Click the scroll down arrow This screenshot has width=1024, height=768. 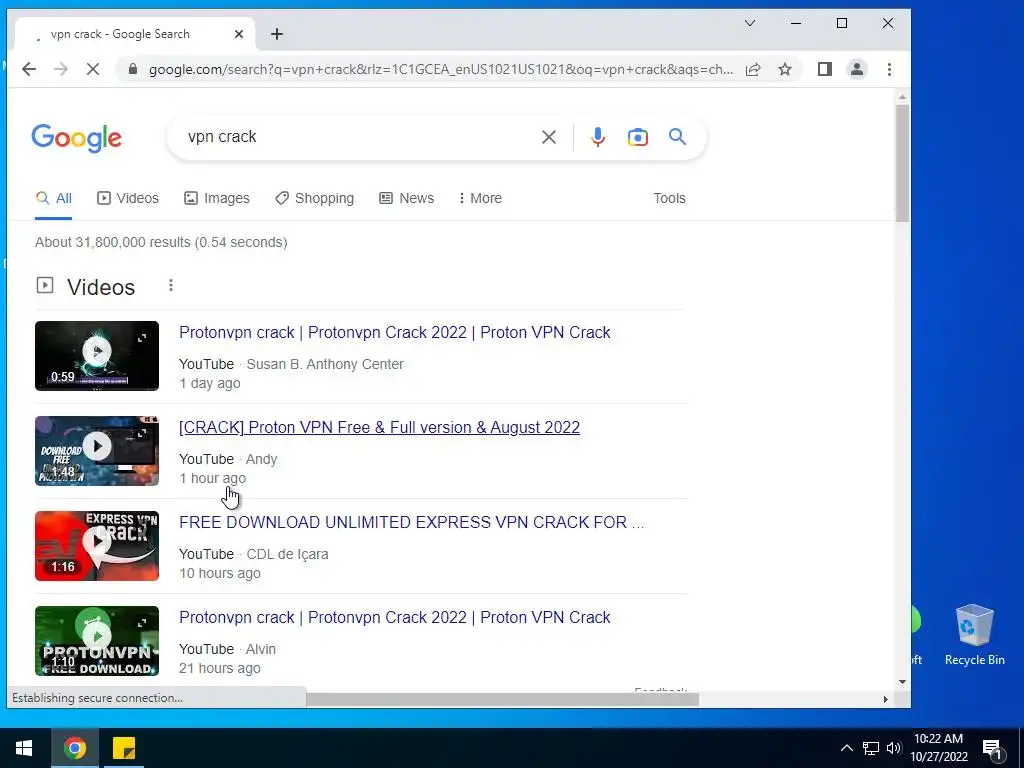coord(902,682)
